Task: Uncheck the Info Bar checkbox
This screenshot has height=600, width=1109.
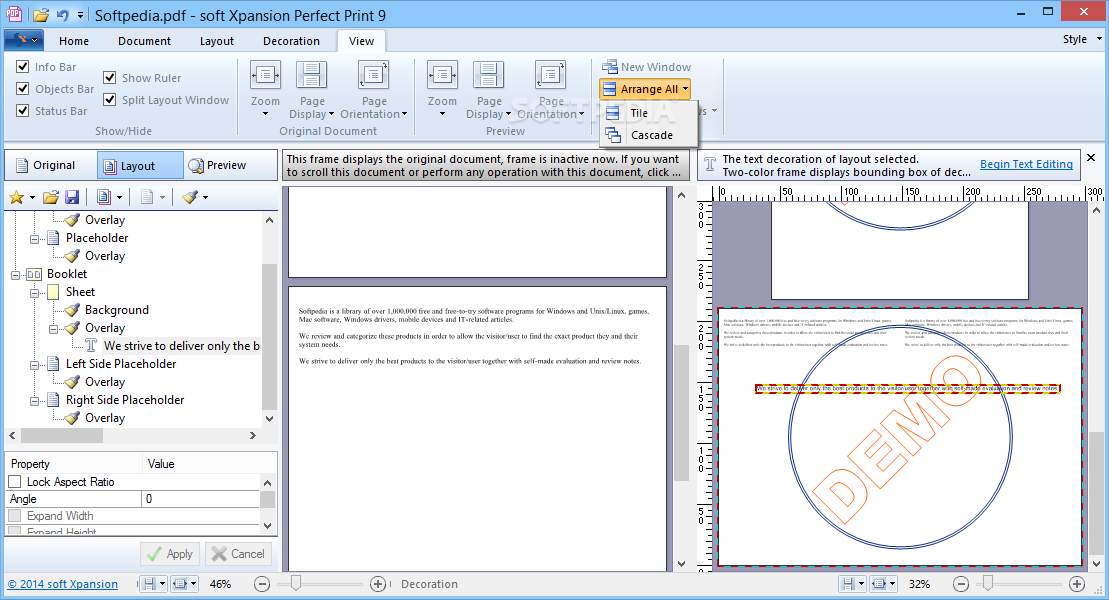Action: click(23, 67)
